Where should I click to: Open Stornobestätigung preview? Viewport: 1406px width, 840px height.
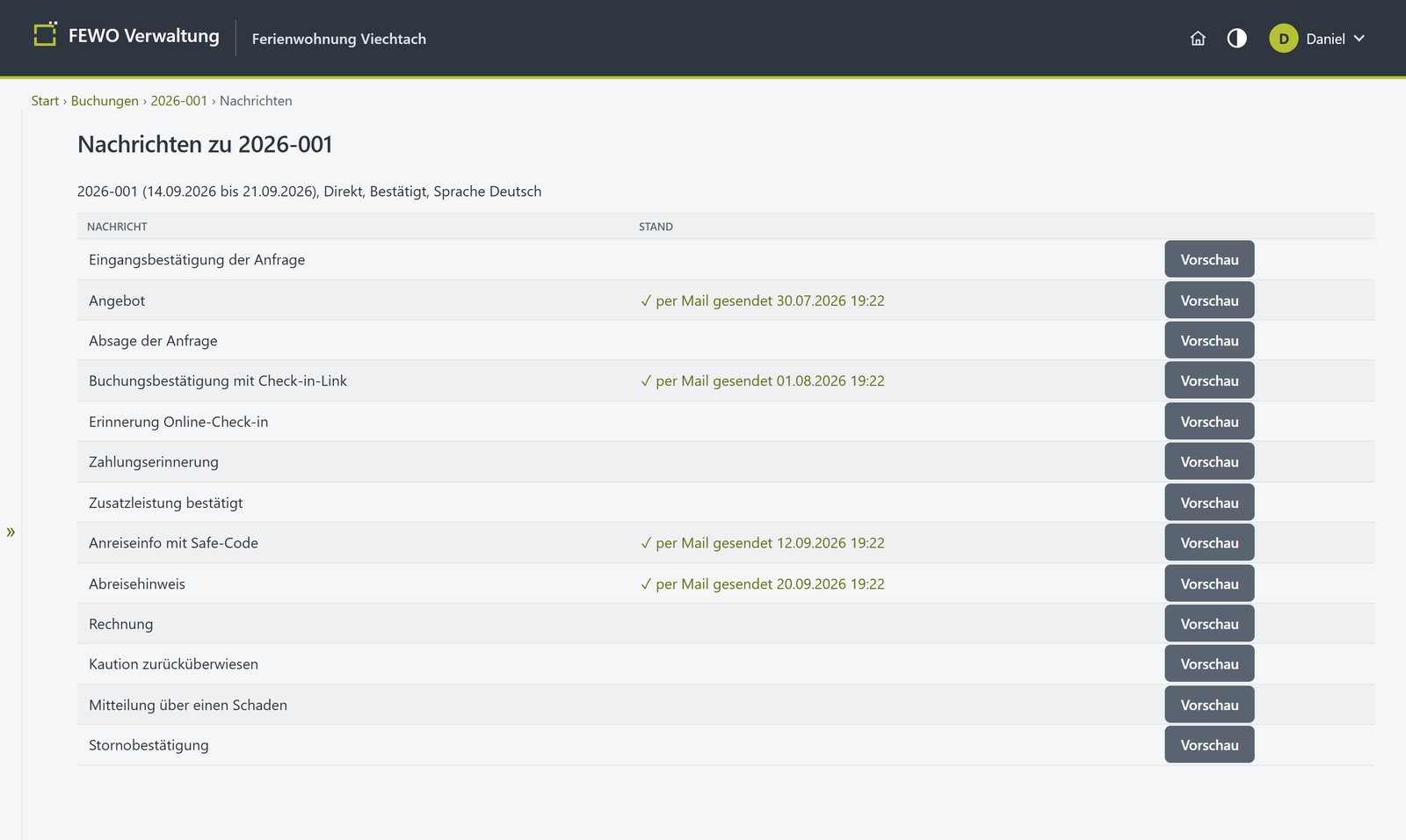[x=1209, y=745]
